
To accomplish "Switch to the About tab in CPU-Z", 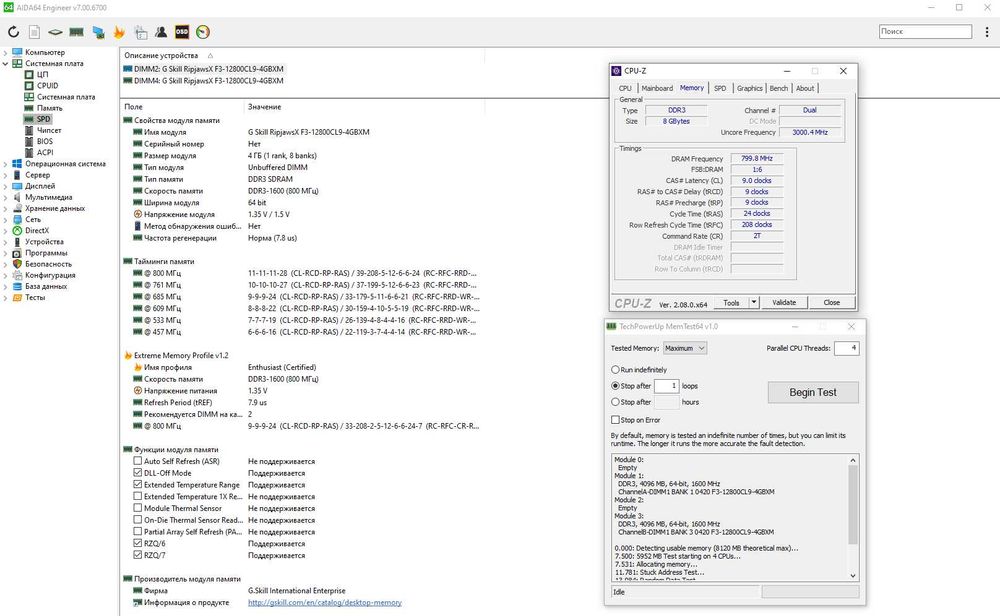I will (x=805, y=88).
